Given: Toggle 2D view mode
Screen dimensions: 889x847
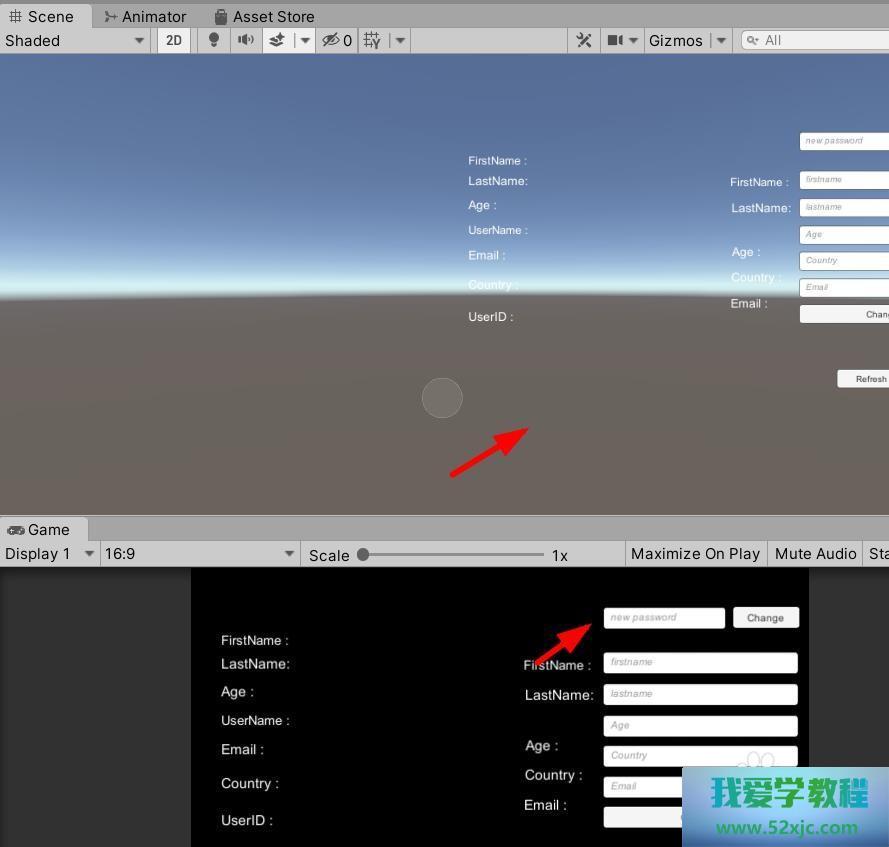Looking at the screenshot, I should click(173, 40).
